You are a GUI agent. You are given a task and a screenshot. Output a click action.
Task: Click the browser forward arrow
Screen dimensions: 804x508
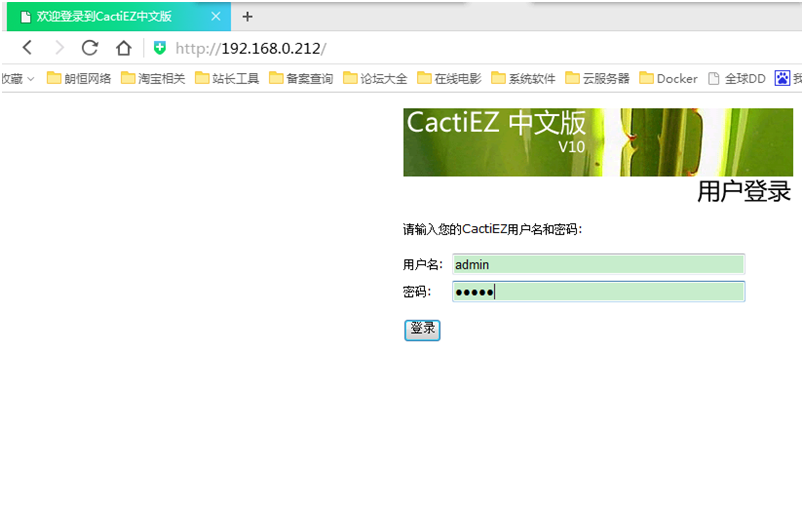(x=59, y=48)
